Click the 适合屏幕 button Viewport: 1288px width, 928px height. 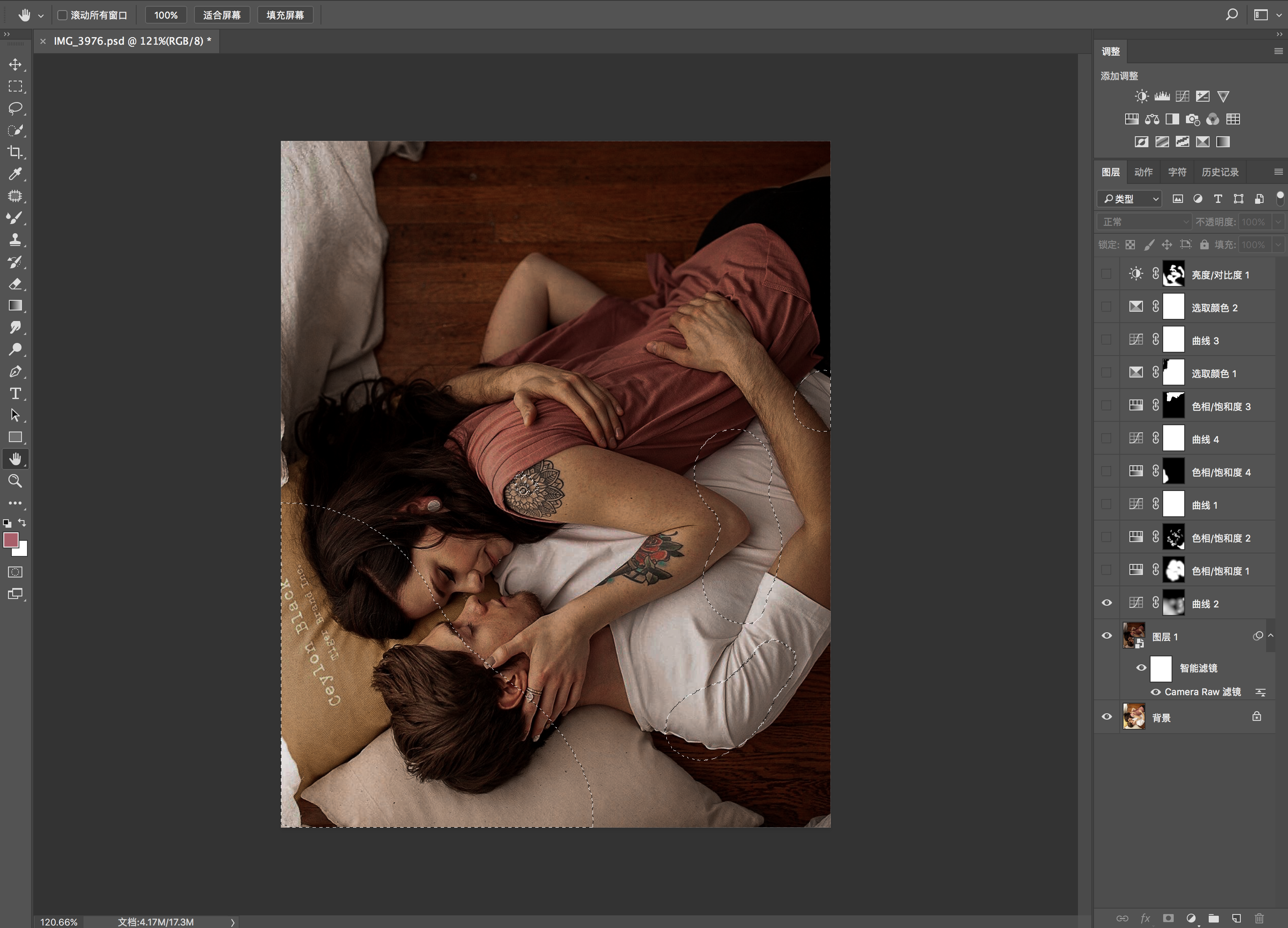pyautogui.click(x=221, y=15)
